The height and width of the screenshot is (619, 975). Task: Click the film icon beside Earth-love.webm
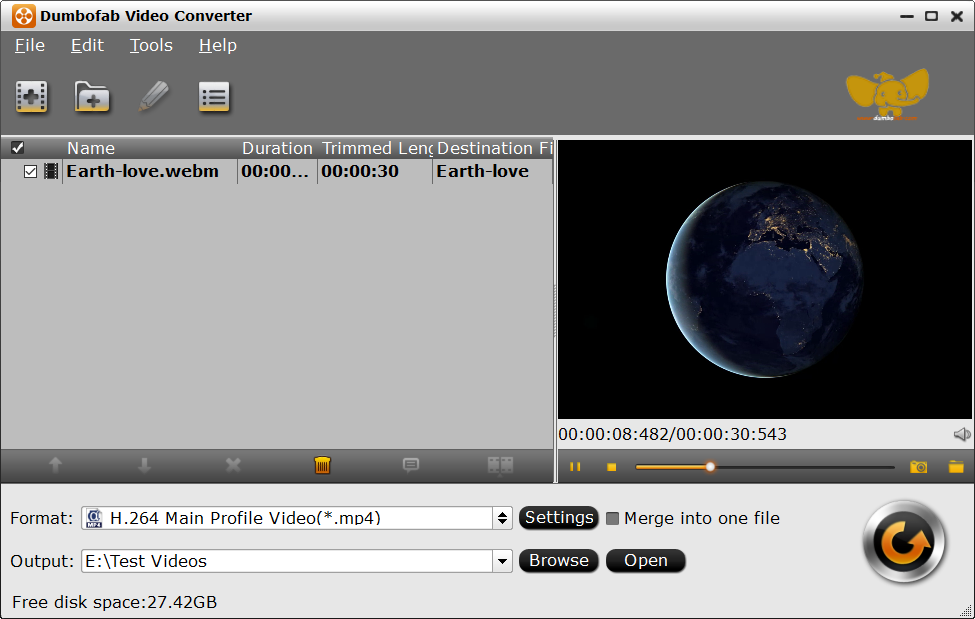[51, 171]
